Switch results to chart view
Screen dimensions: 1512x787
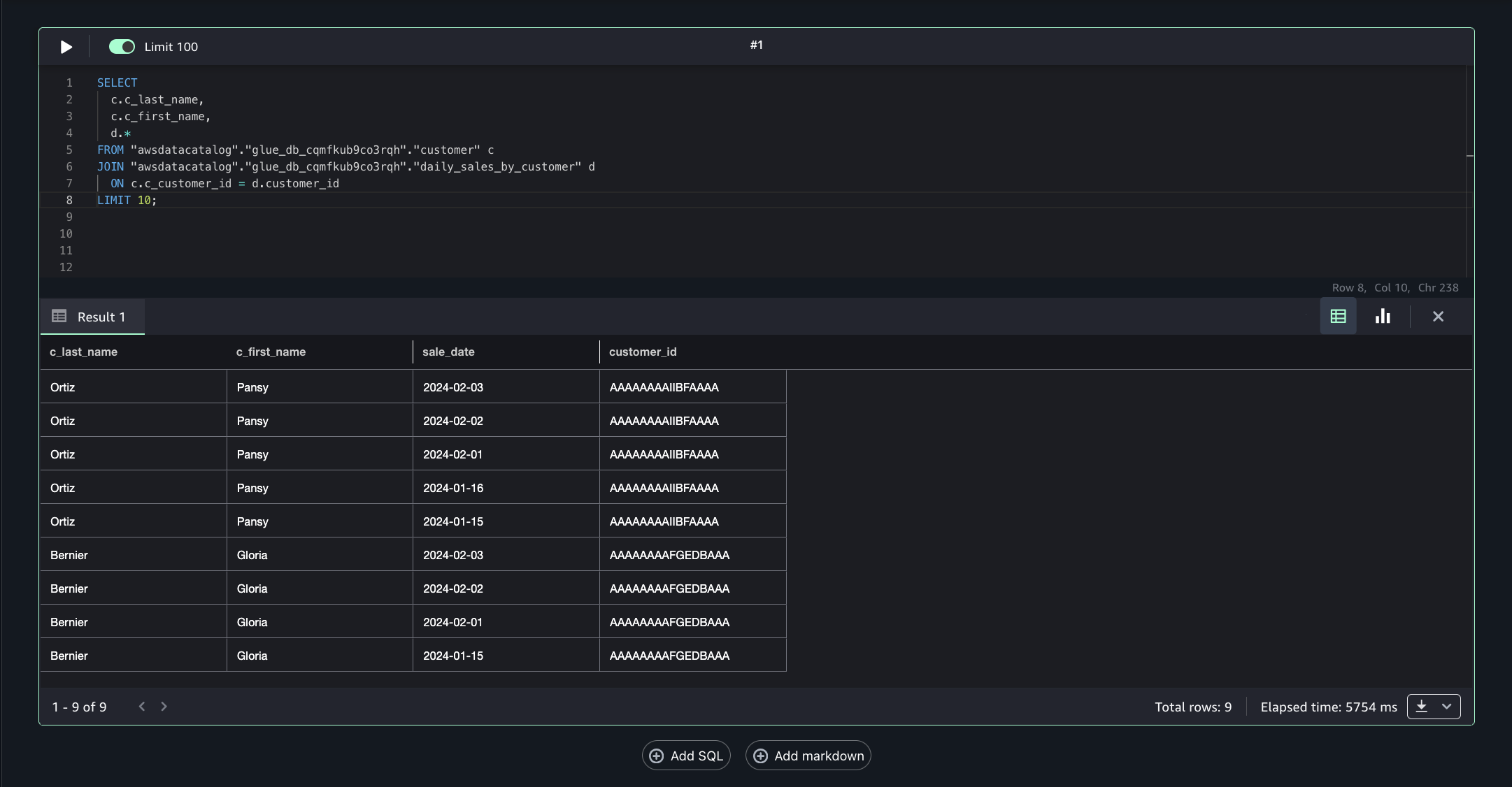click(1383, 317)
